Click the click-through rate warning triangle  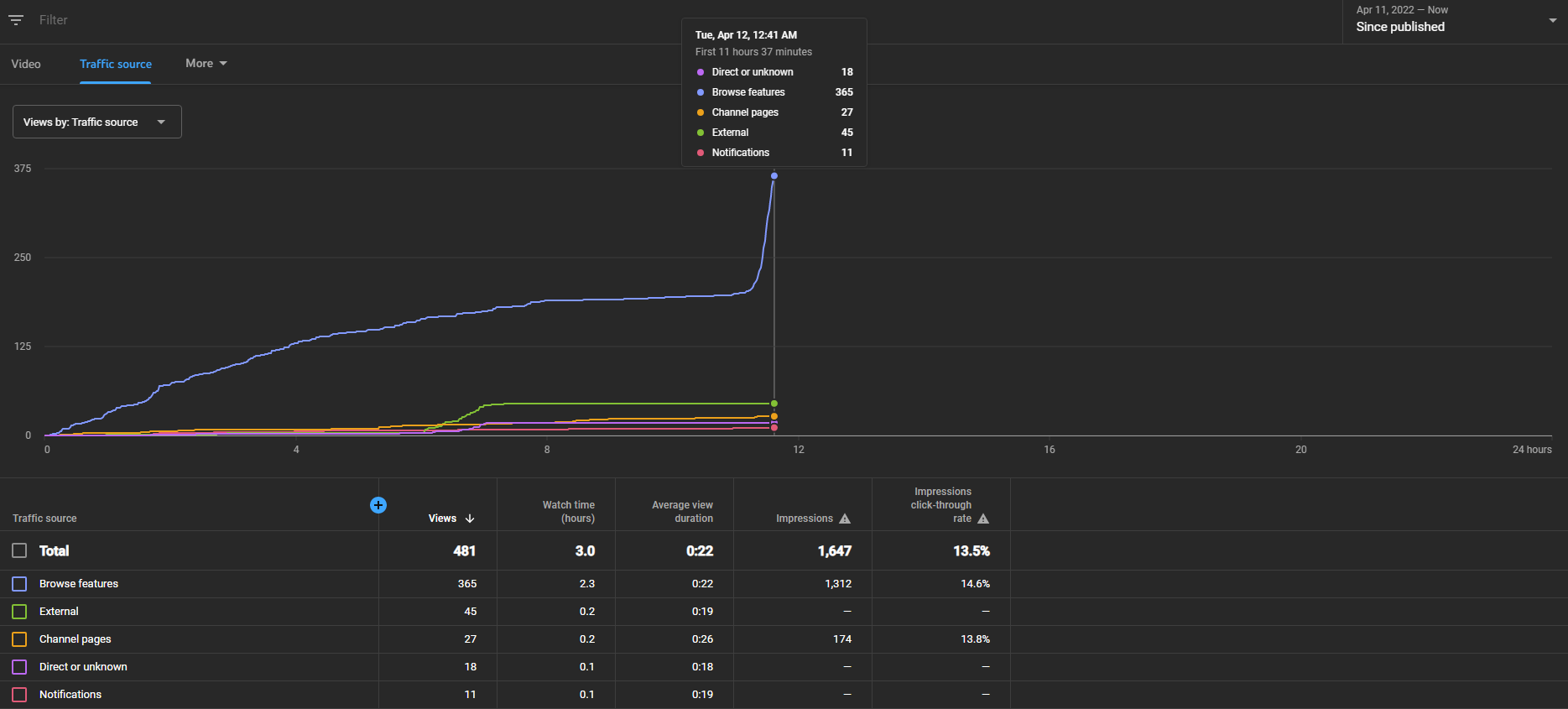tap(983, 519)
